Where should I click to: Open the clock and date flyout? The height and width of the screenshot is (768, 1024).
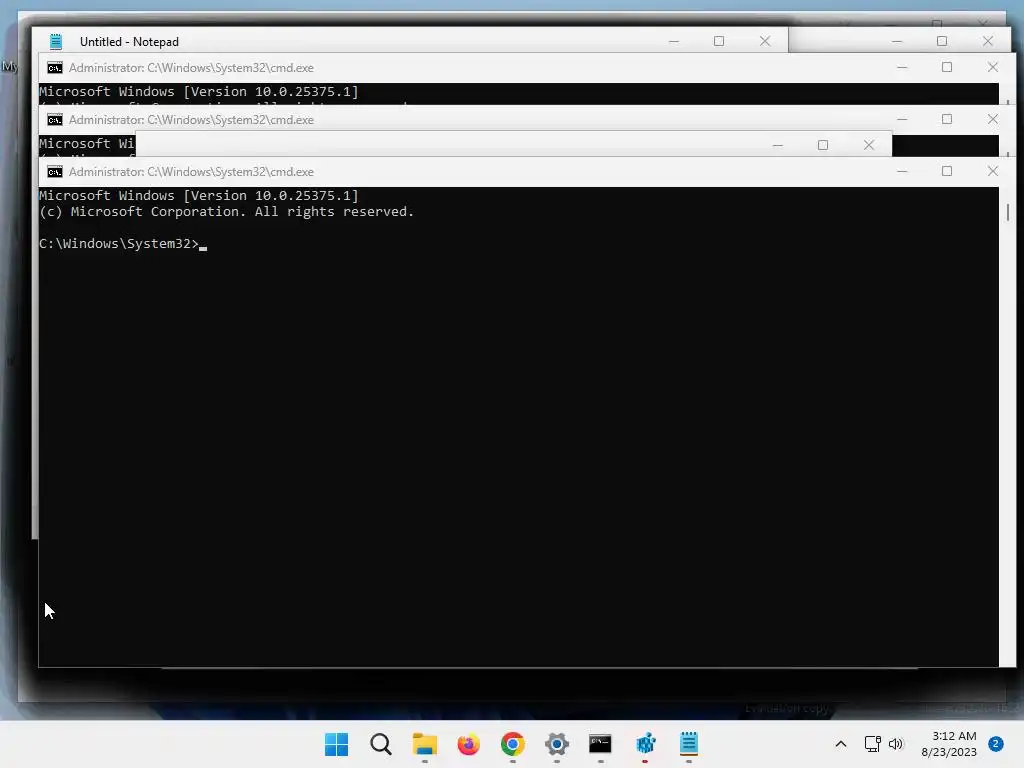(x=949, y=744)
